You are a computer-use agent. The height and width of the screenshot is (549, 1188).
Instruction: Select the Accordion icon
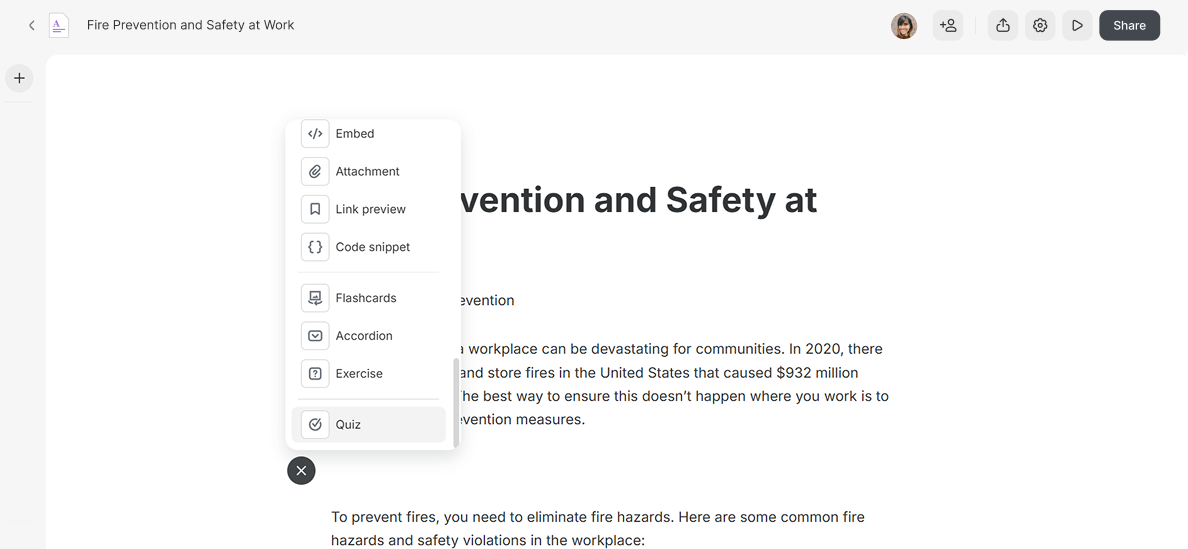click(315, 335)
